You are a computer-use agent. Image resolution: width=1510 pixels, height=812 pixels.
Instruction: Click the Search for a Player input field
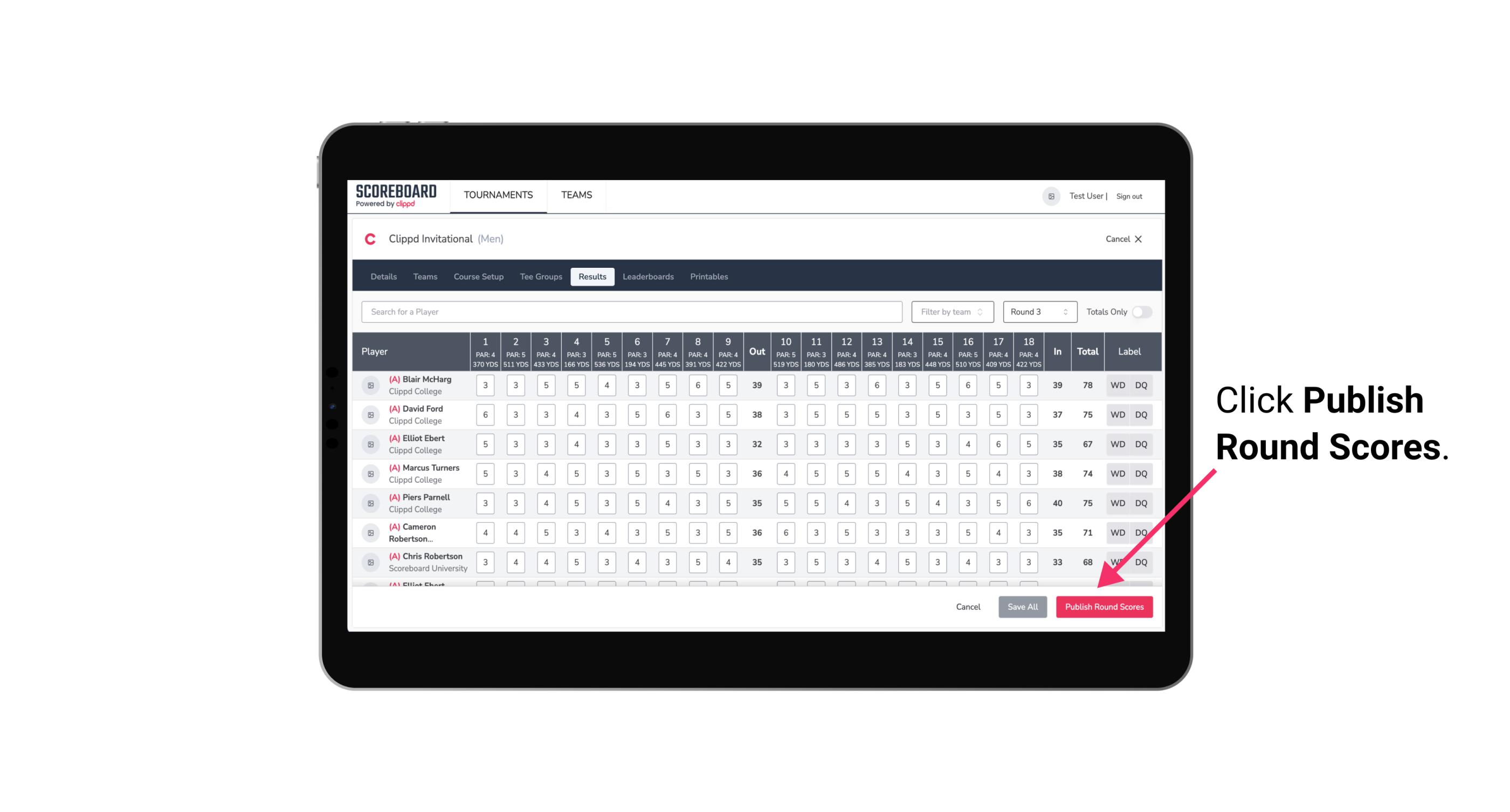click(x=633, y=312)
